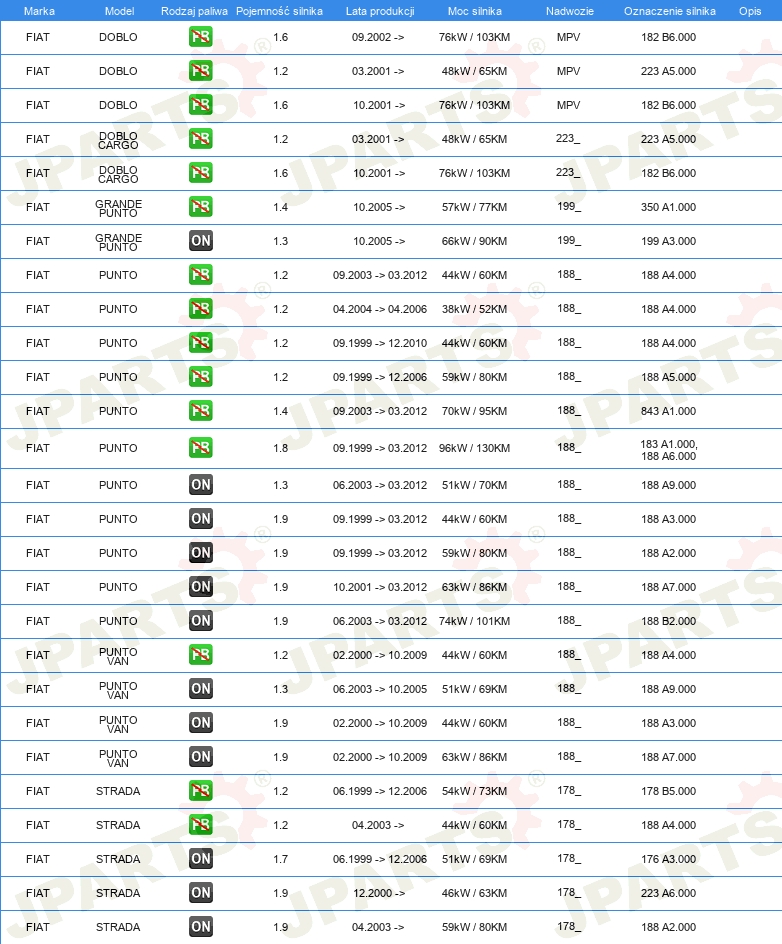Click the engine code 176 A3.000

coord(668,859)
